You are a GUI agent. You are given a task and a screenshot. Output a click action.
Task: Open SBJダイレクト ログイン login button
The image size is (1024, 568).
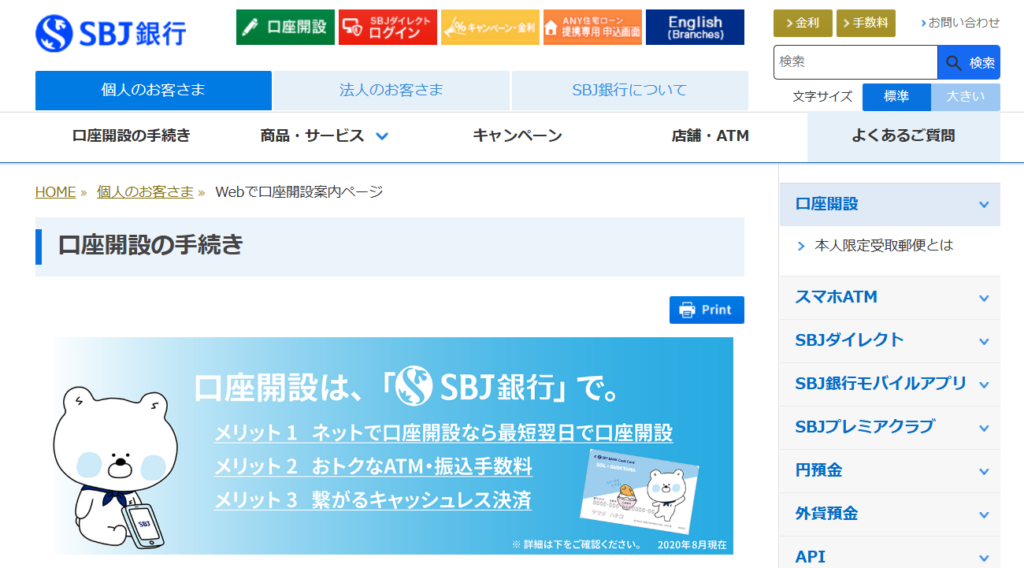[x=387, y=27]
